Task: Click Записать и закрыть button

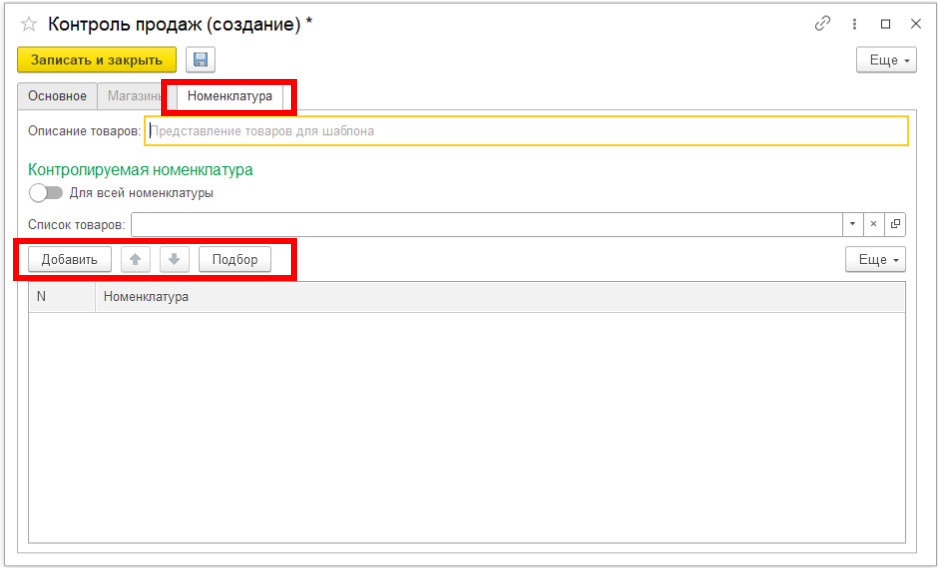Action: point(97,60)
